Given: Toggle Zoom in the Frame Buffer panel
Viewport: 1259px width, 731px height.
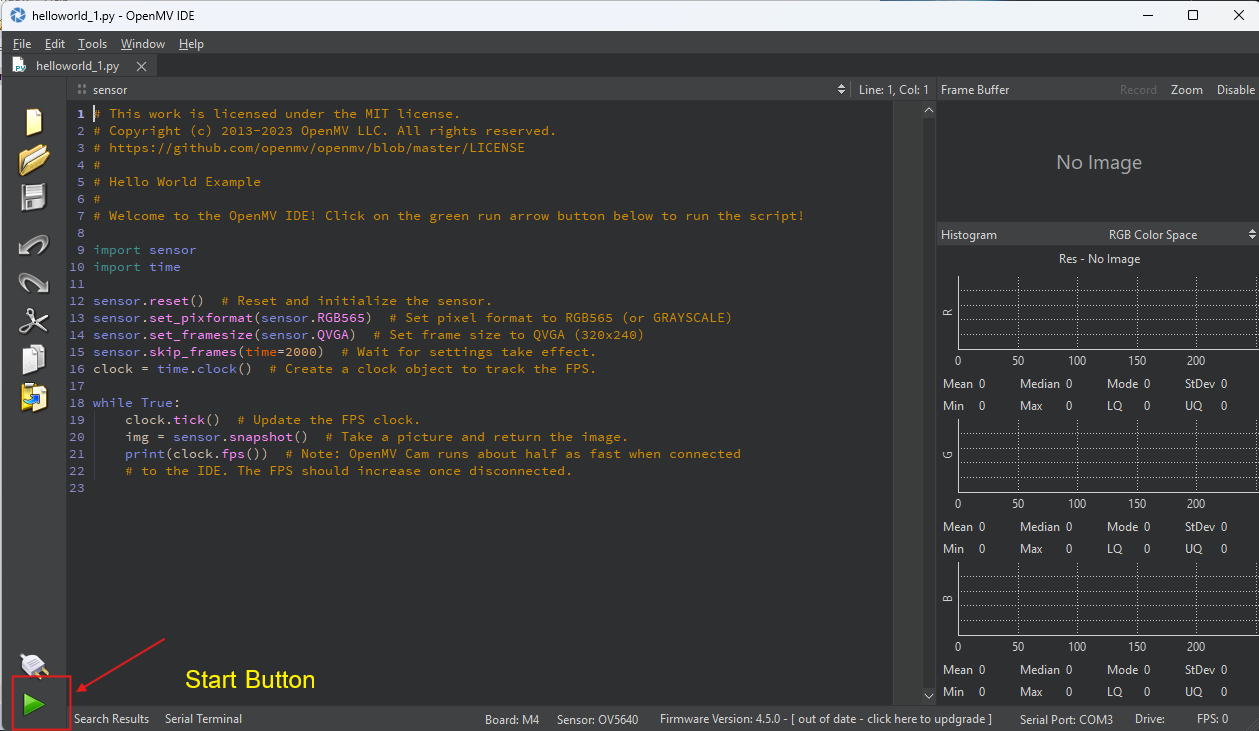Looking at the screenshot, I should click(x=1186, y=90).
